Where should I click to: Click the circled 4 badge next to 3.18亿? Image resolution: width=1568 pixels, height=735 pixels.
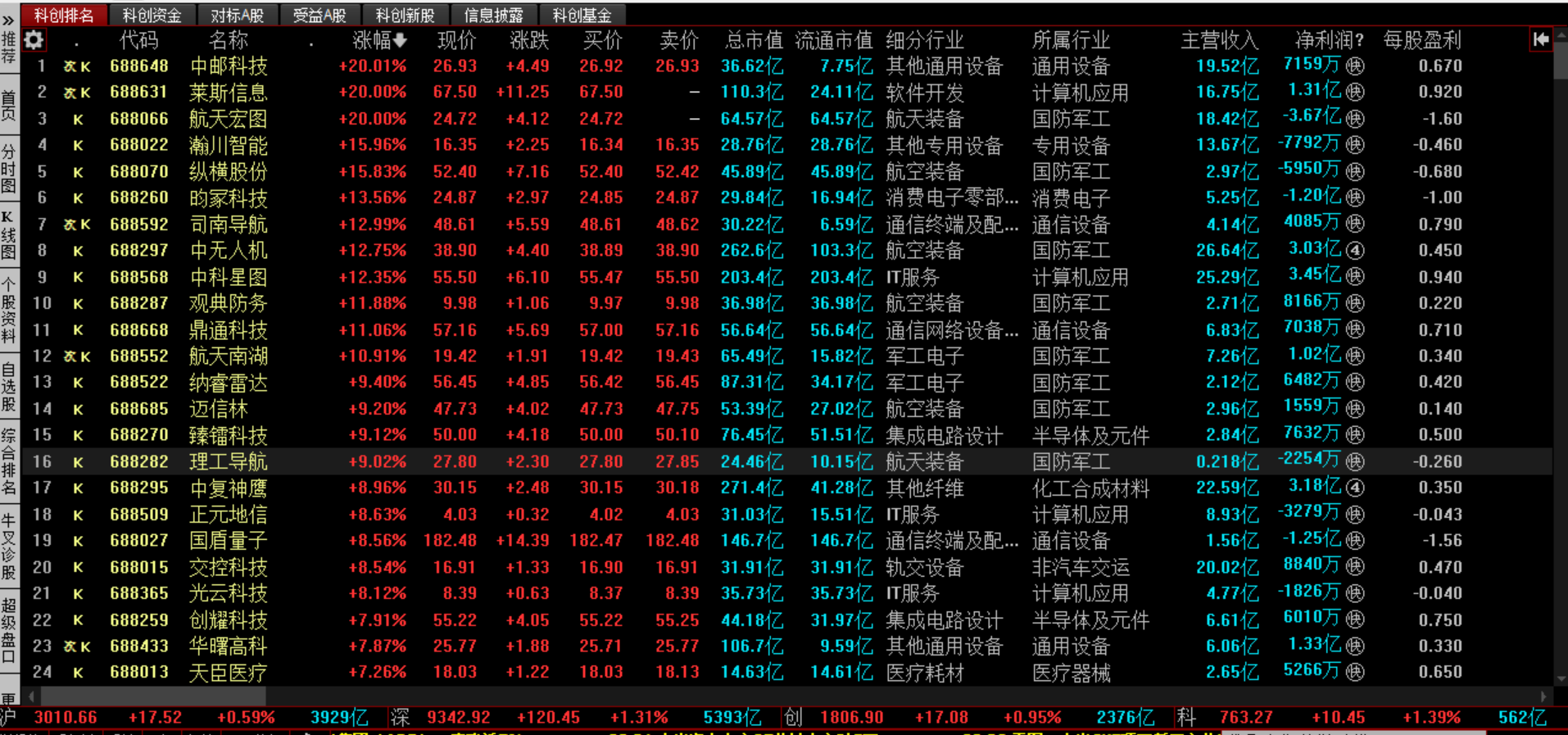click(1355, 488)
